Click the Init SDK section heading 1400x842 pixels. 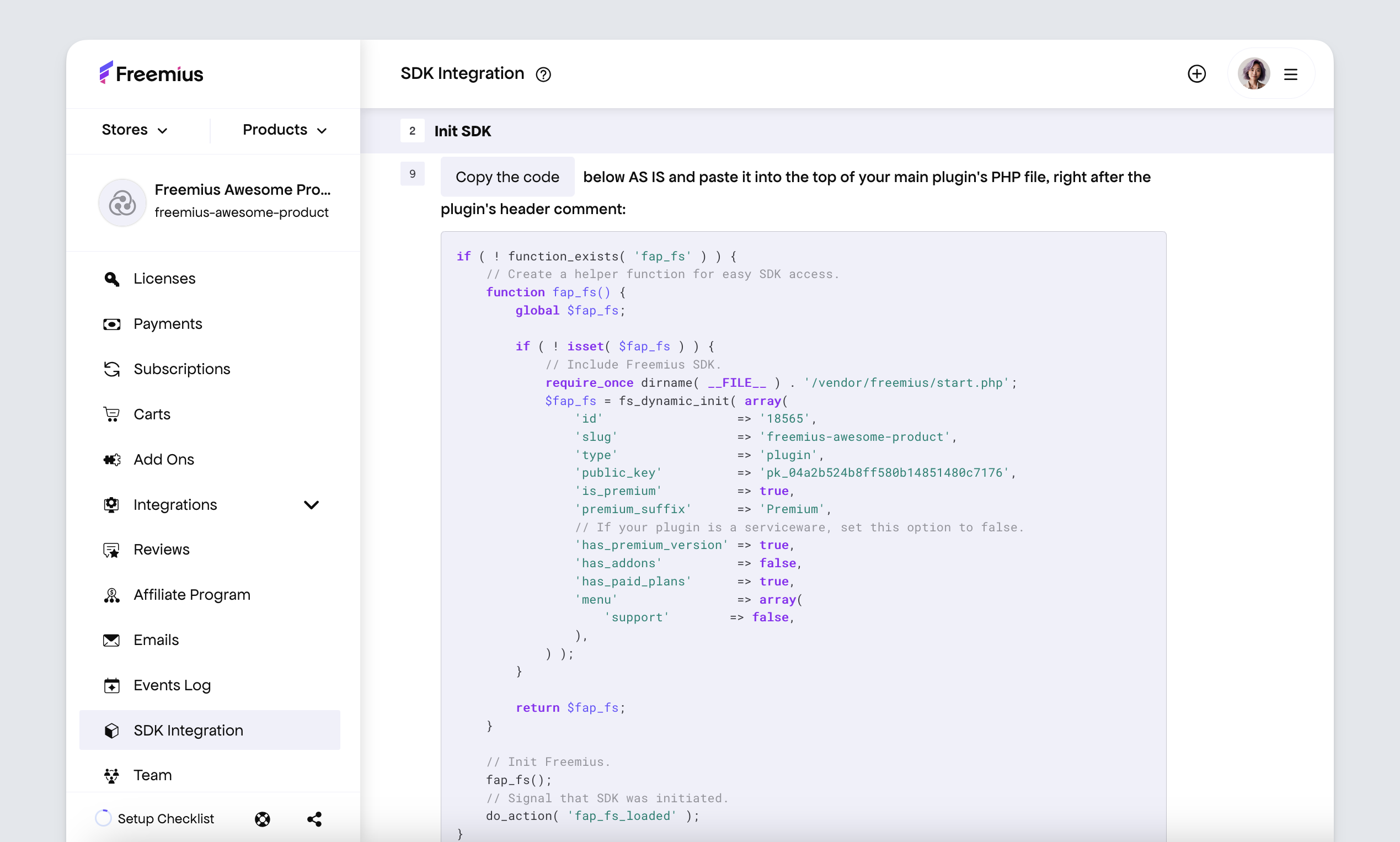pyautogui.click(x=463, y=131)
